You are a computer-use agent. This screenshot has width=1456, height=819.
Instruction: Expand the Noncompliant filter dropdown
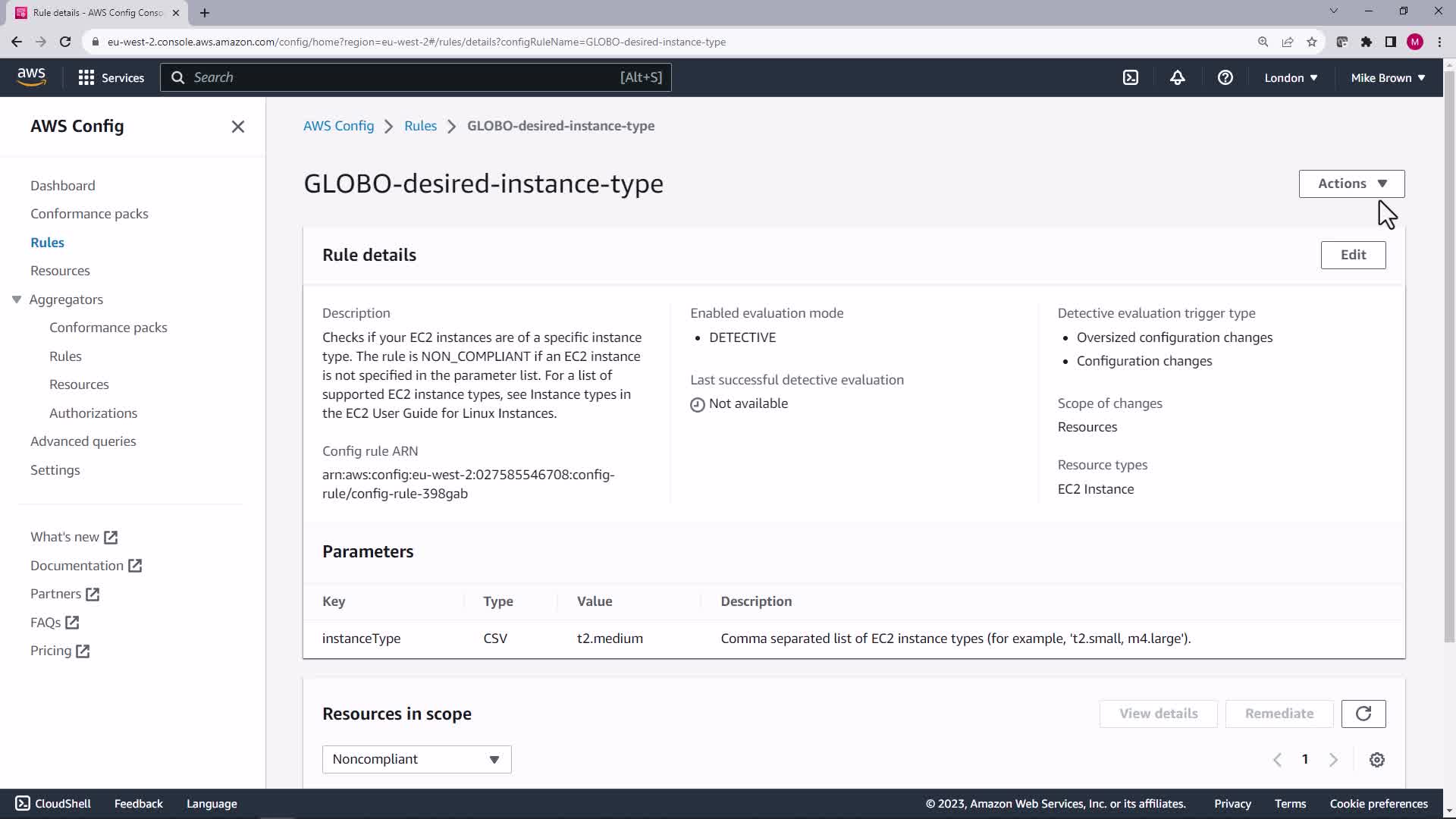tap(416, 759)
